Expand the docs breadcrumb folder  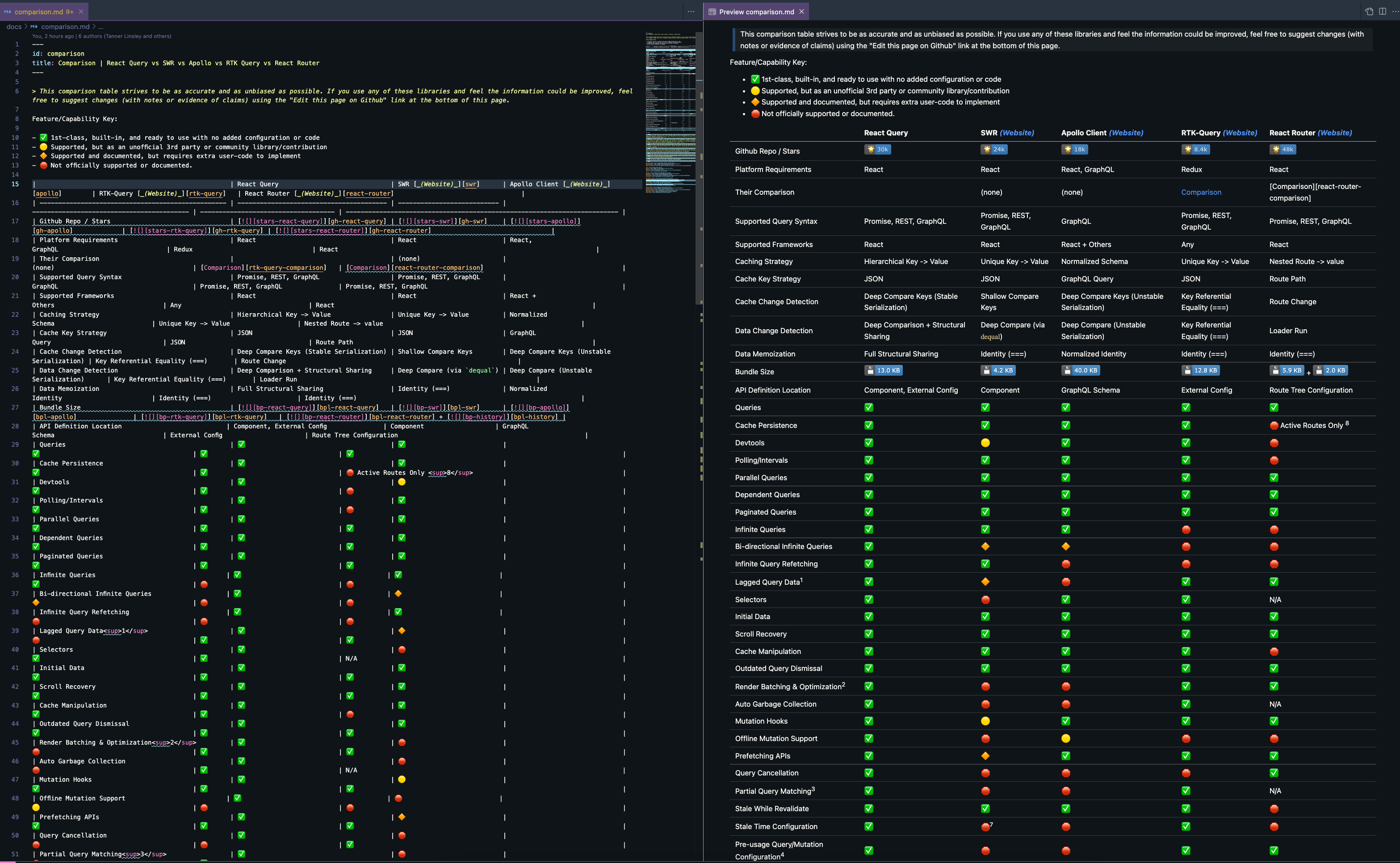pos(14,27)
